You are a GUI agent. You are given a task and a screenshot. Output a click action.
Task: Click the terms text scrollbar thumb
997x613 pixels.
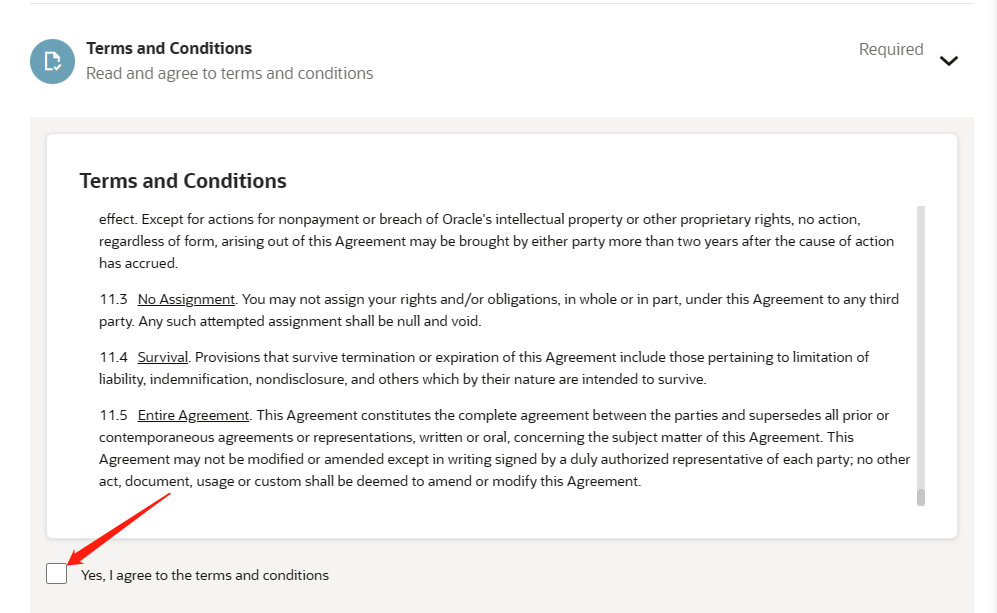921,497
